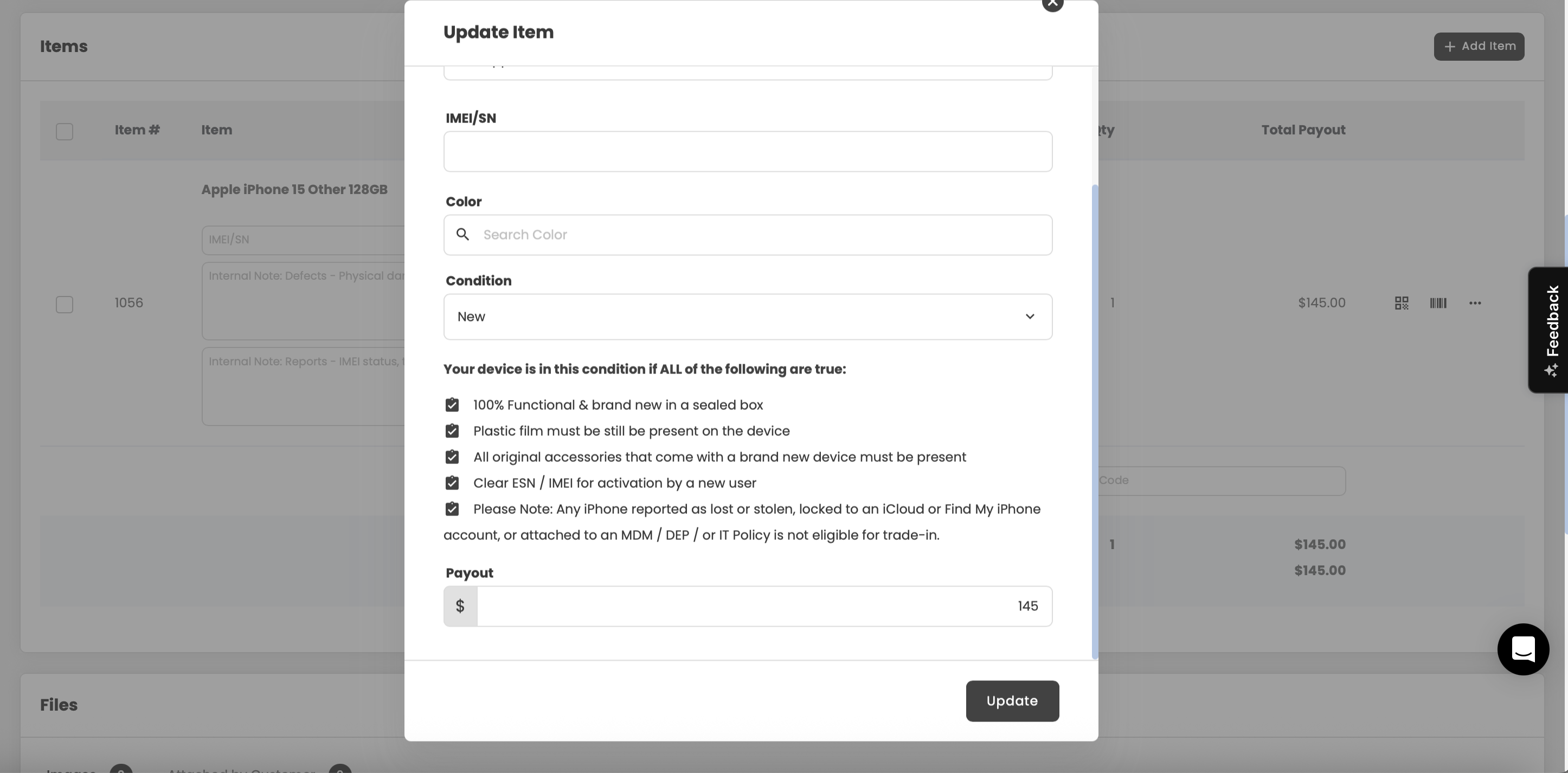The image size is (1568, 773).
Task: Open the barcode icon for item 1056
Action: coord(1438,303)
